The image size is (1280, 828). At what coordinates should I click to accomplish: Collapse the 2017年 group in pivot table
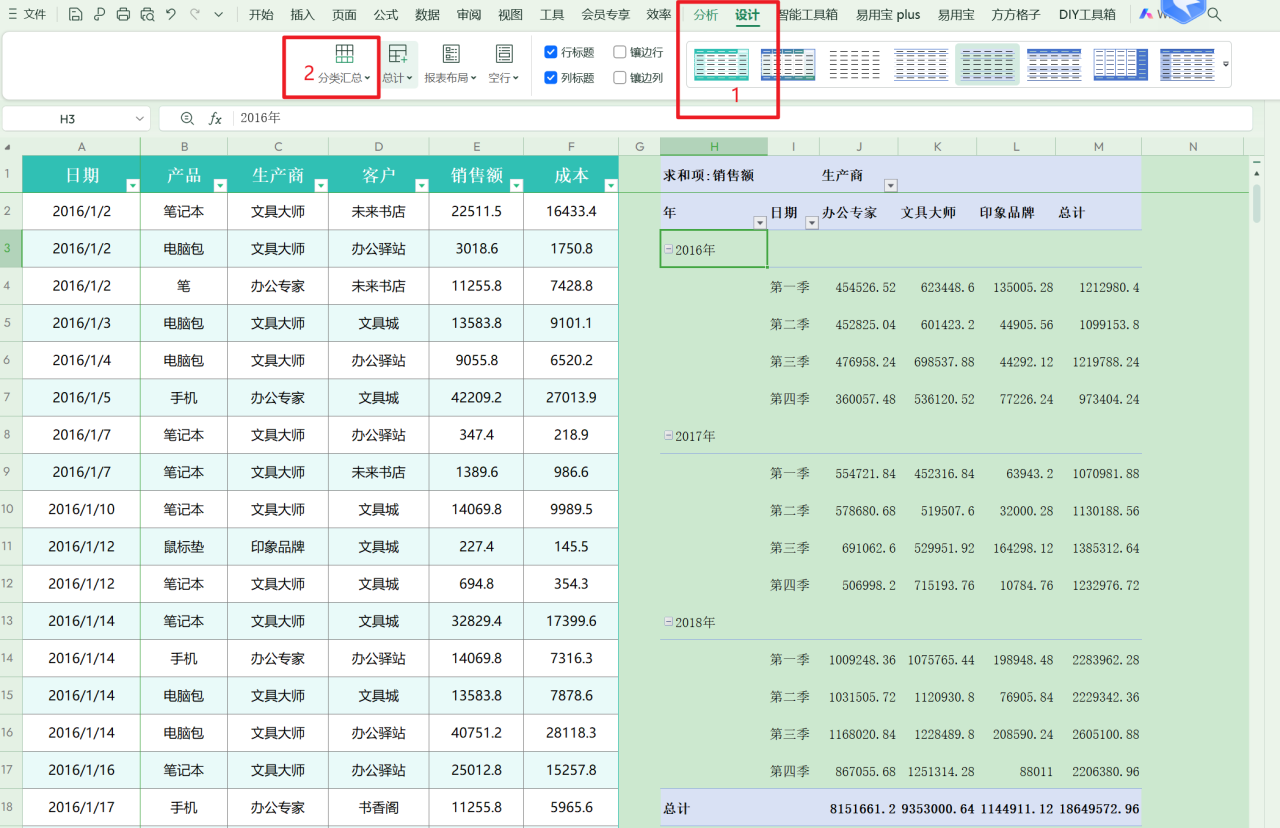[669, 435]
